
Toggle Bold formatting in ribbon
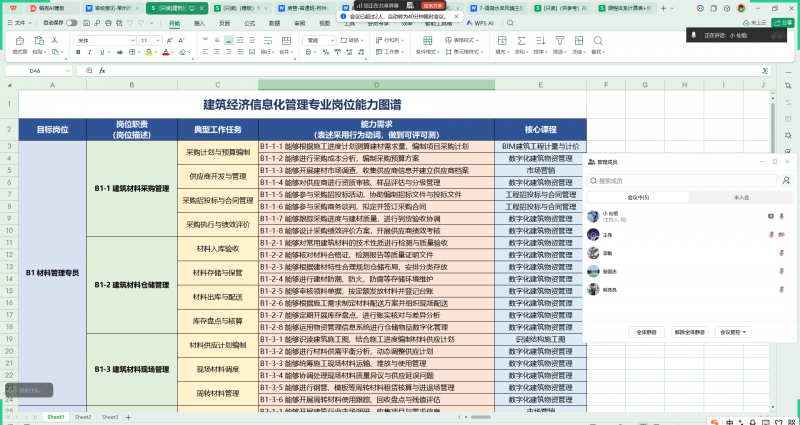click(78, 52)
